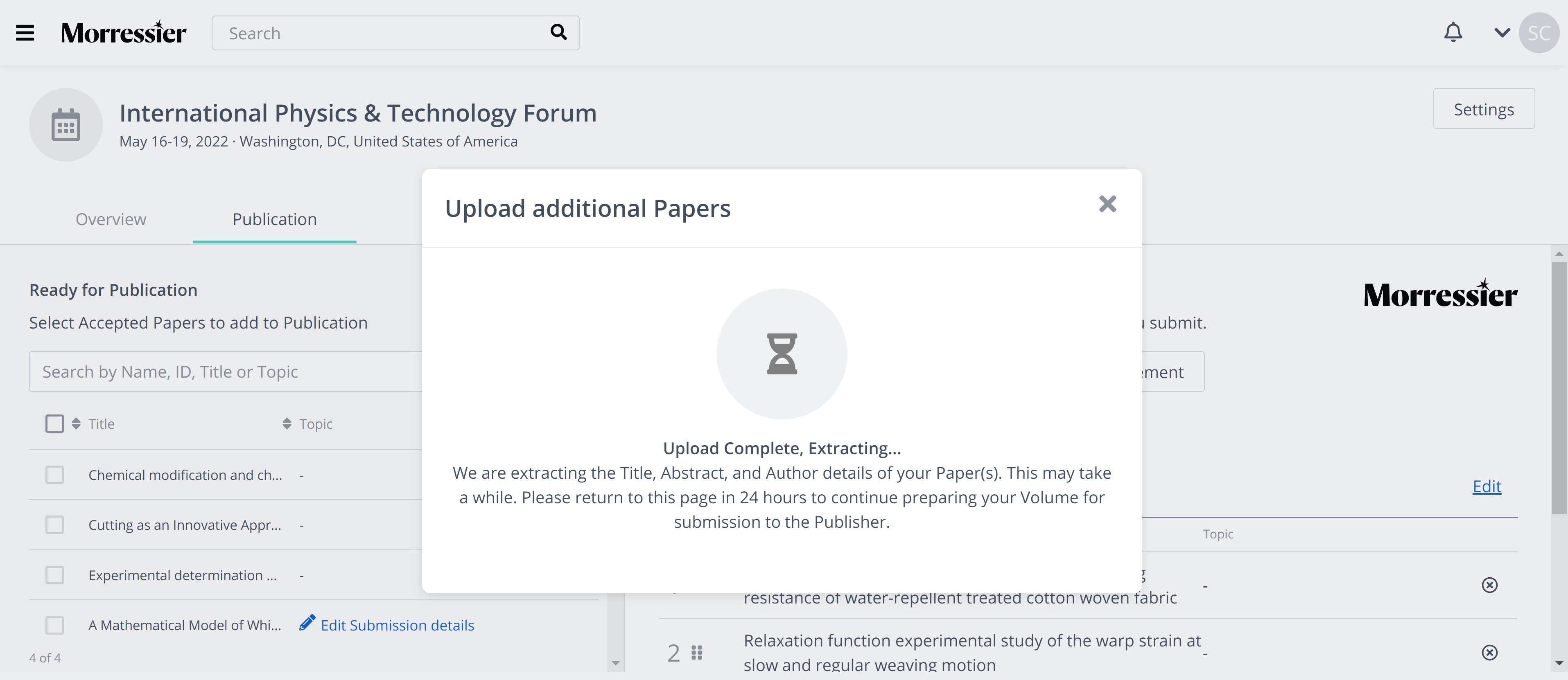Remove the Relaxation function paper

coord(1489,653)
